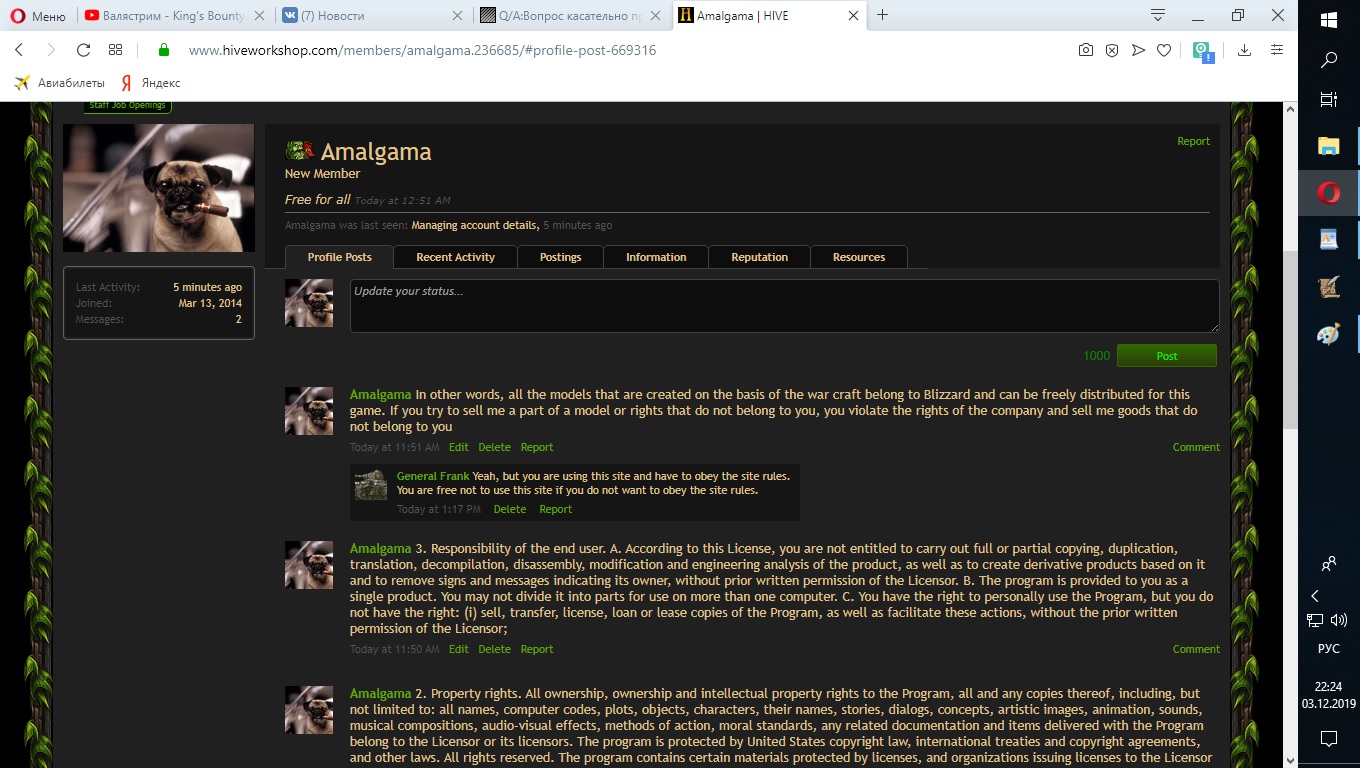The height and width of the screenshot is (768, 1360).
Task: Switch the РУС input language
Action: coord(1329,648)
